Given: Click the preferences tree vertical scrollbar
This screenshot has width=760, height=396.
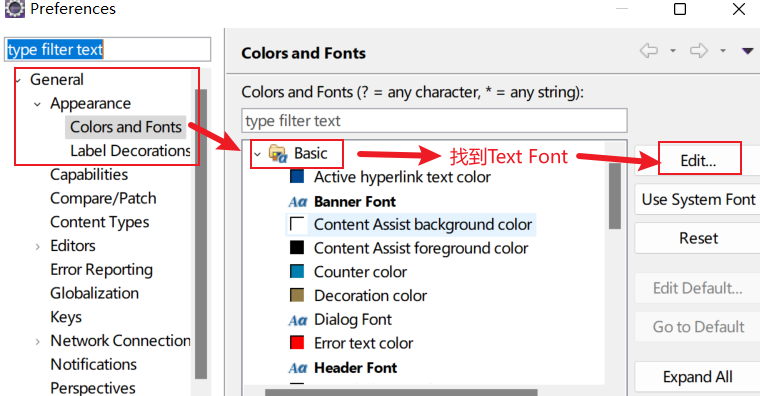Looking at the screenshot, I should pyautogui.click(x=201, y=234).
